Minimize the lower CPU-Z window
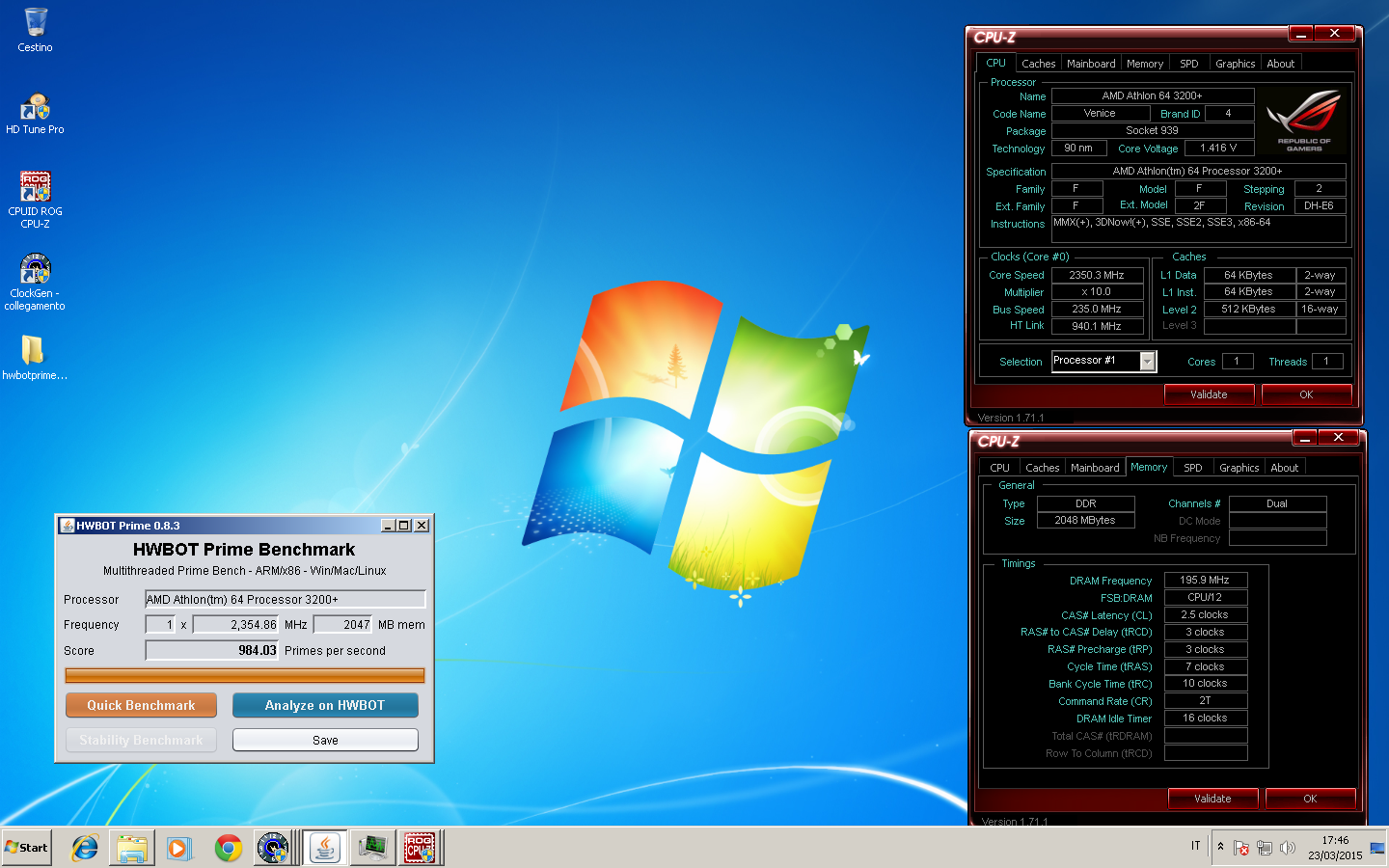Screen dimensions: 1389x868 [x=1305, y=438]
